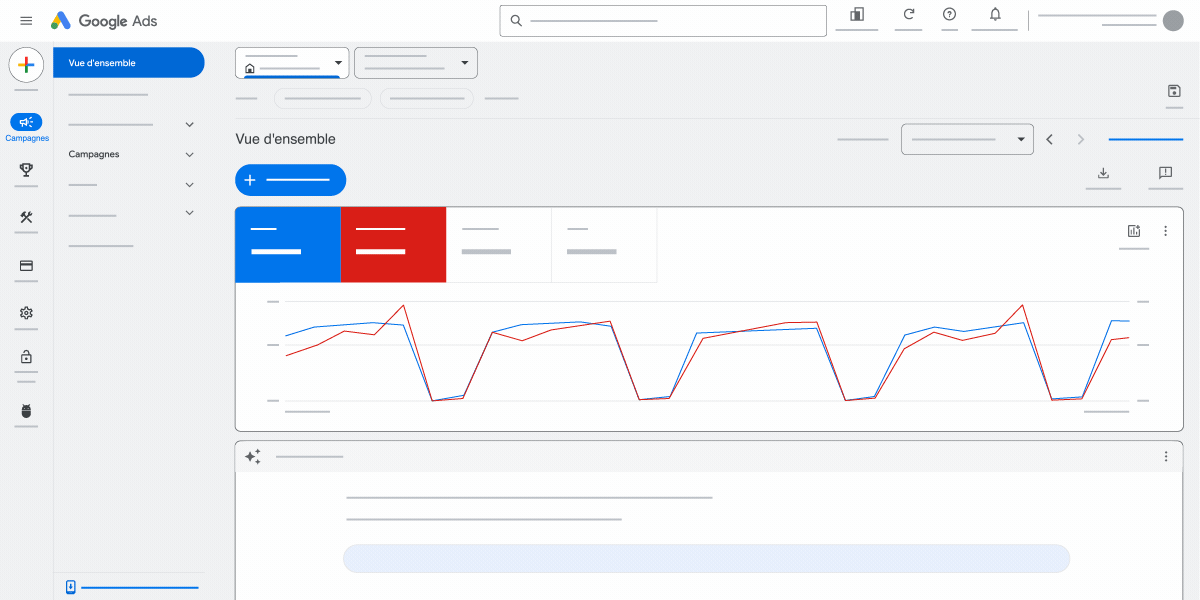Open the Campagnes sidebar icon
Screen dimensions: 1200x600
[26, 122]
